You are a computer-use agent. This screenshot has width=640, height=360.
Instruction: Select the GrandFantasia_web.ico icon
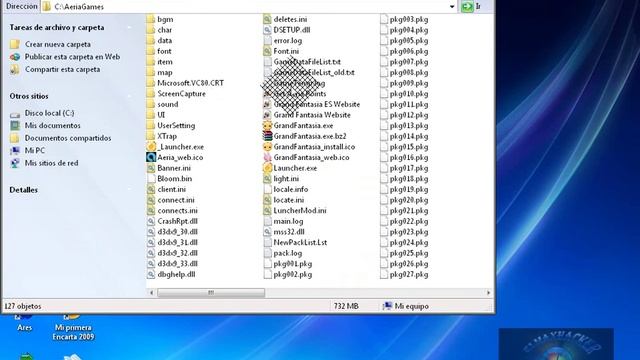tap(267, 157)
